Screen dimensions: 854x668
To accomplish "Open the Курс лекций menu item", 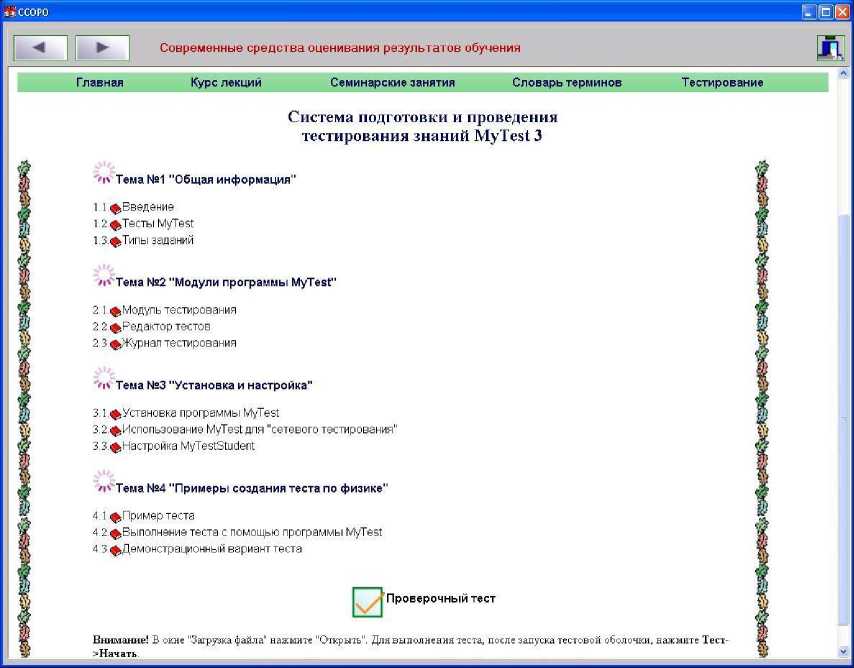I will tap(226, 83).
